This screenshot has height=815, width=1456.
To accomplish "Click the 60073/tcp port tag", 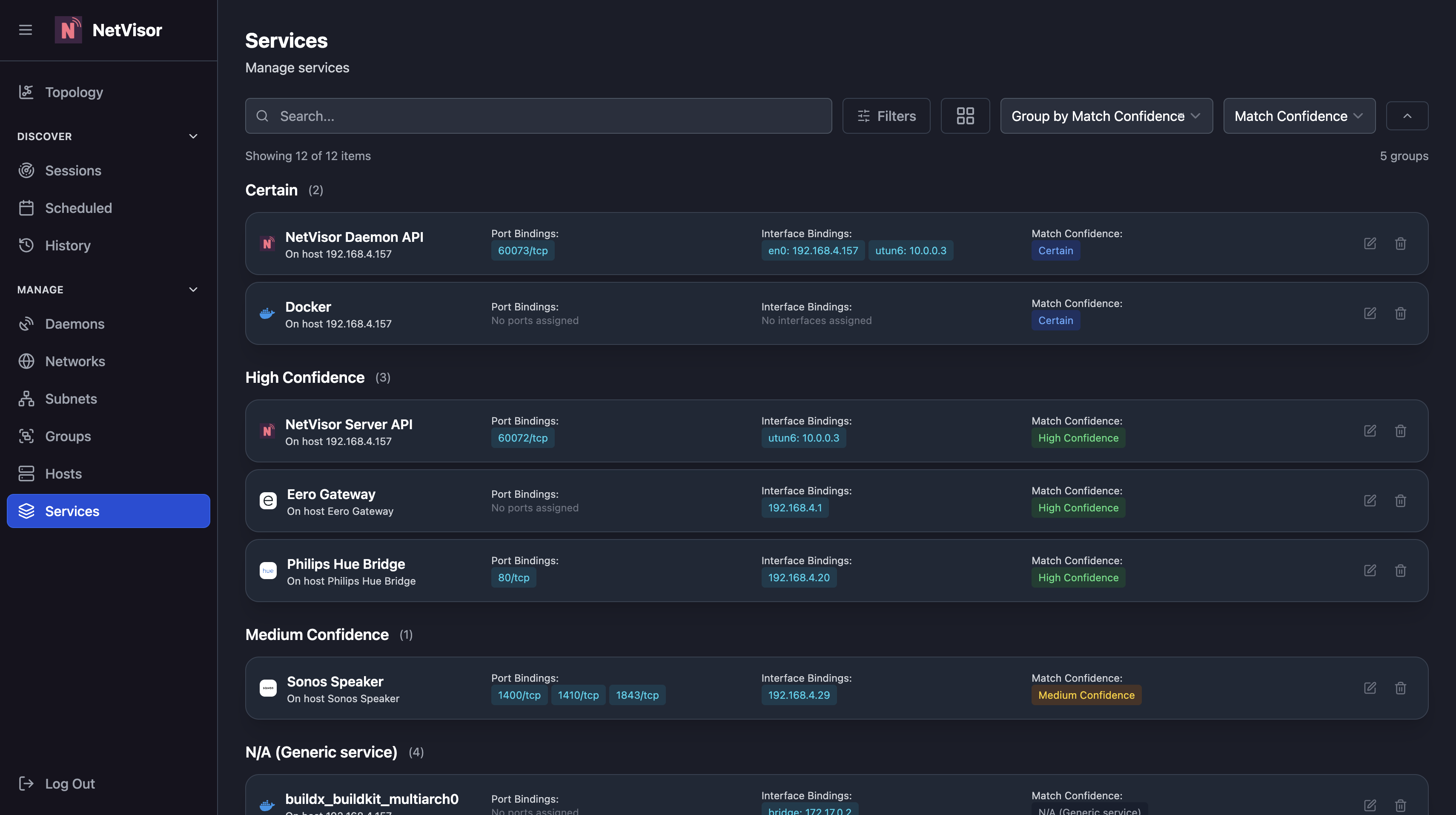I will 523,251.
